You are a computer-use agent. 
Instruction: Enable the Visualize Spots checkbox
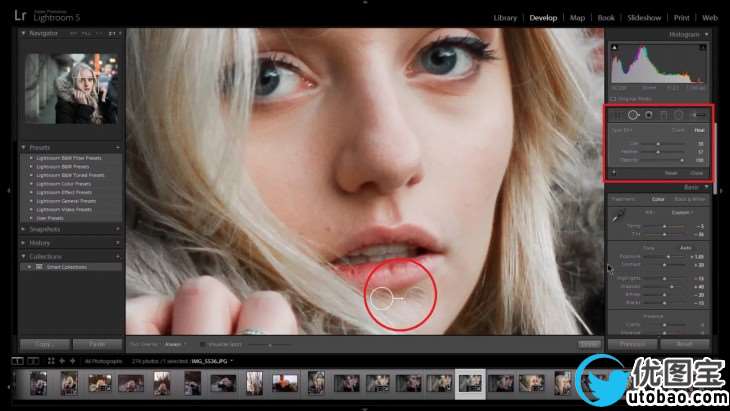coord(203,344)
